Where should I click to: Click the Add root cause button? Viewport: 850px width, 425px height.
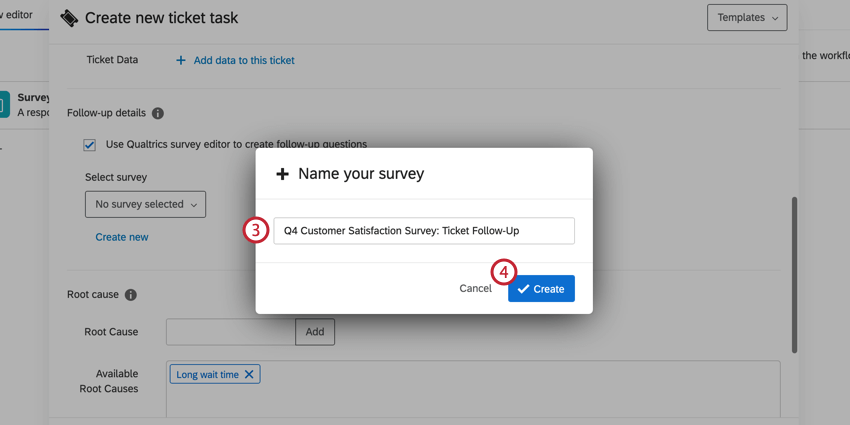click(315, 332)
